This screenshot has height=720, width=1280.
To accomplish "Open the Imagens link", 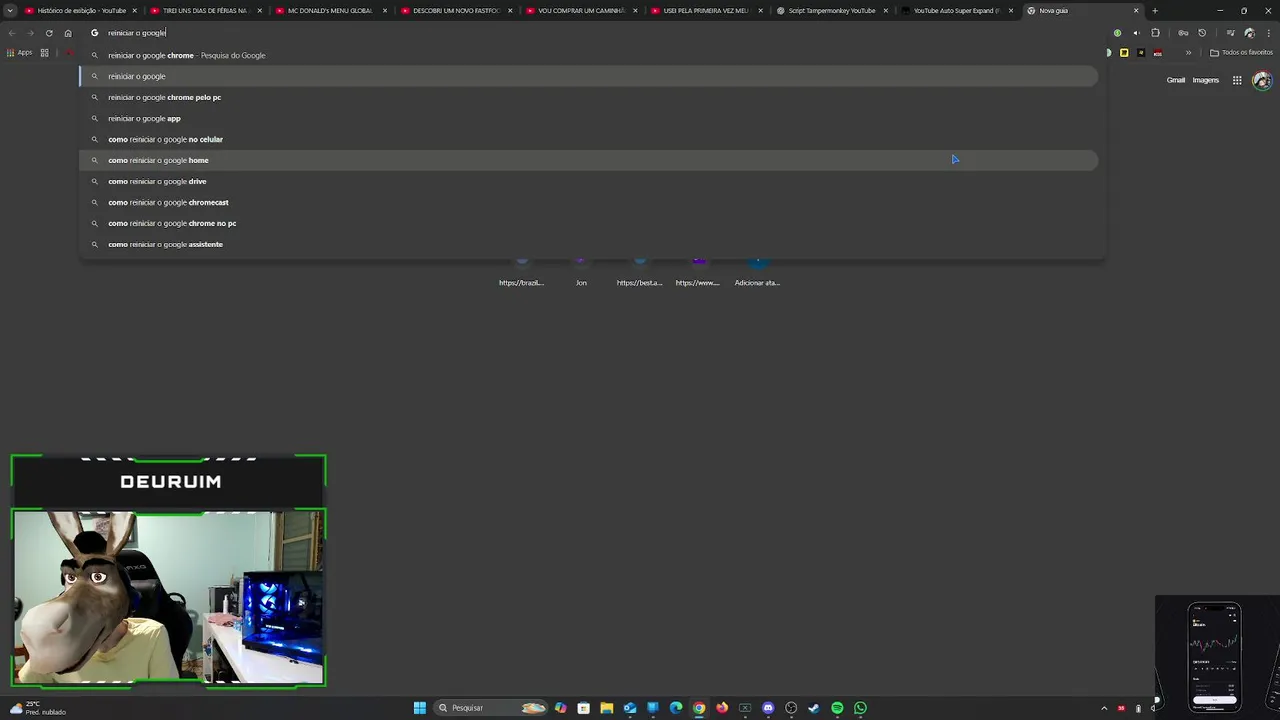I will [1205, 80].
